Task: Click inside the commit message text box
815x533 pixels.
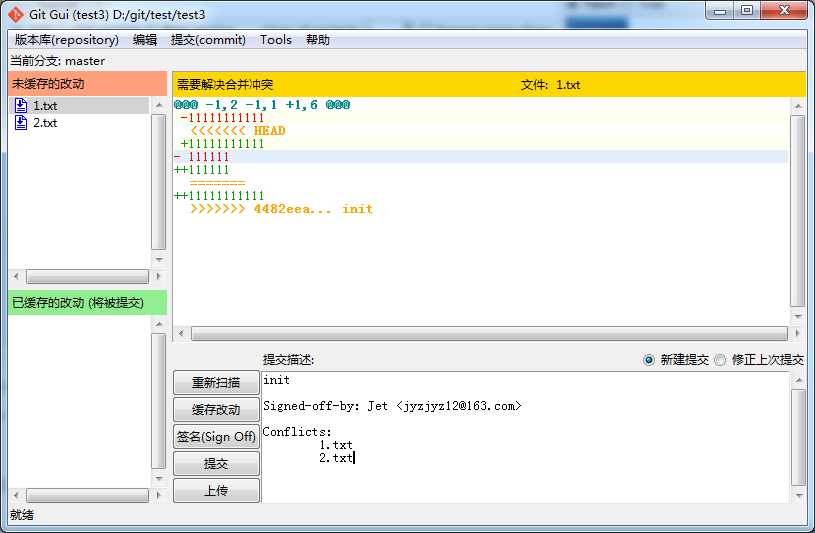Action: point(525,437)
